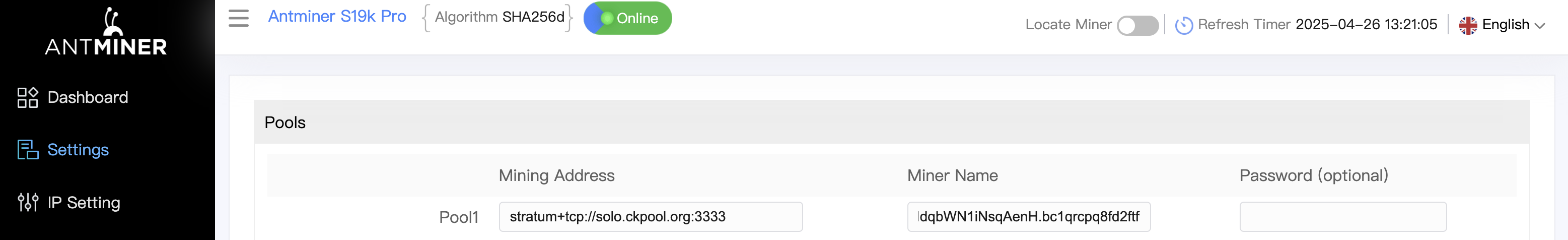Click the Dashboard grid icon
Screen dimensions: 1568x240
[x=27, y=97]
